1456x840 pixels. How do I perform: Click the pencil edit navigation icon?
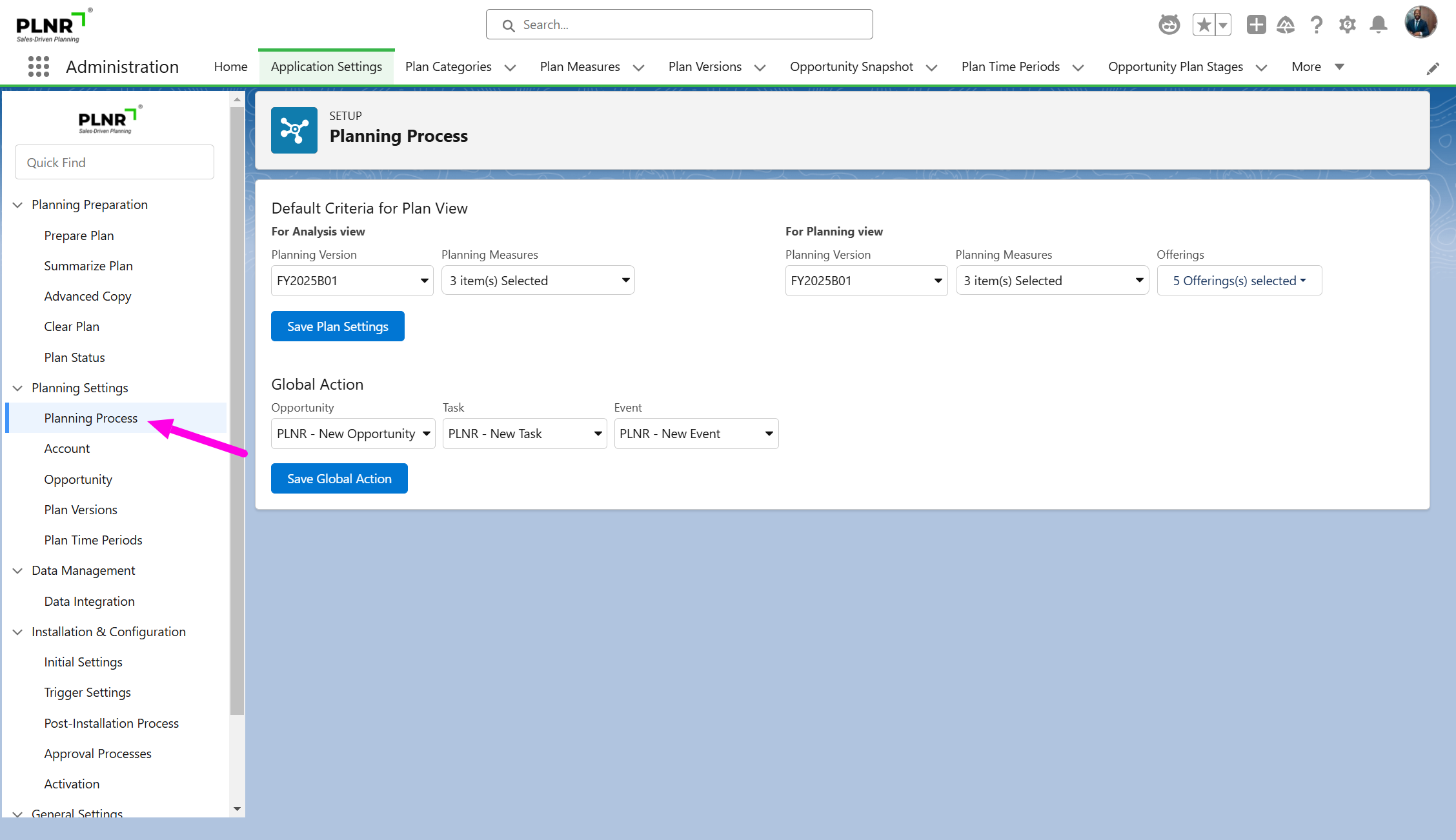1433,68
